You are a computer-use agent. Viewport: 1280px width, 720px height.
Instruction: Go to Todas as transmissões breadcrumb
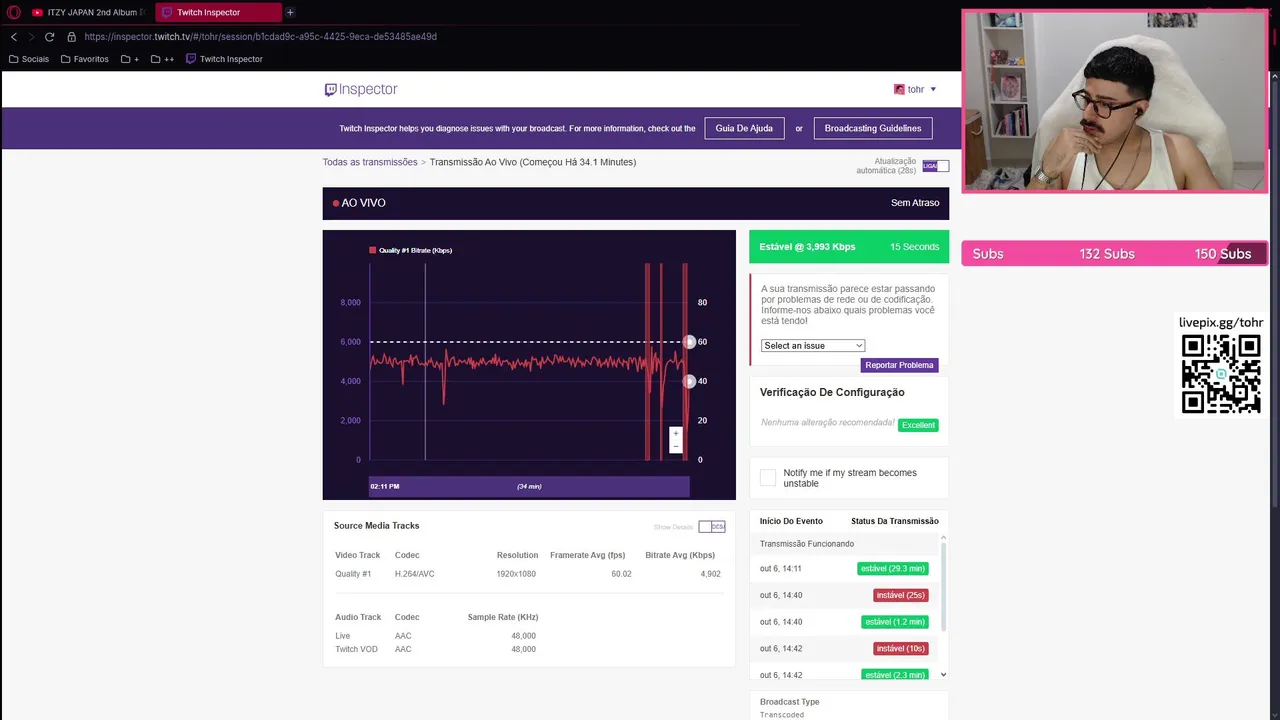click(x=370, y=162)
